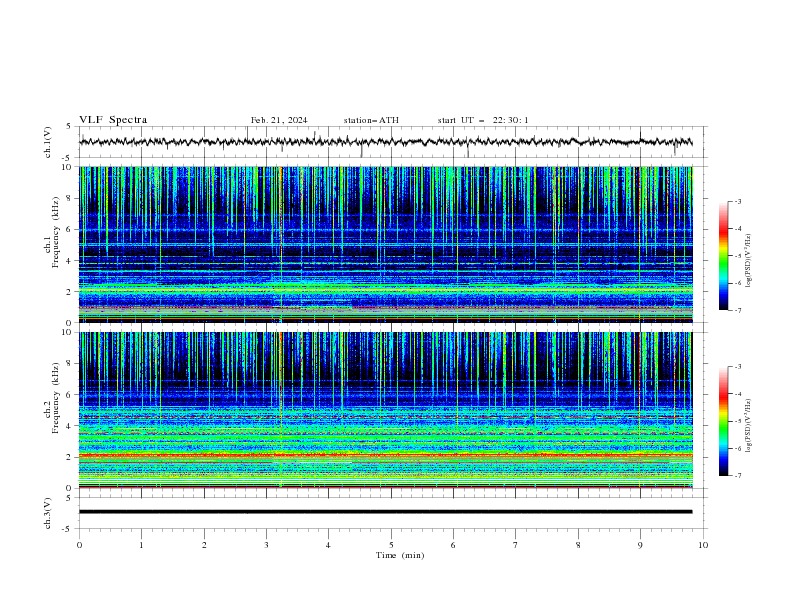Click the ch.1 PSD color scale bar
Screen dimensions: 792x612
[723, 256]
